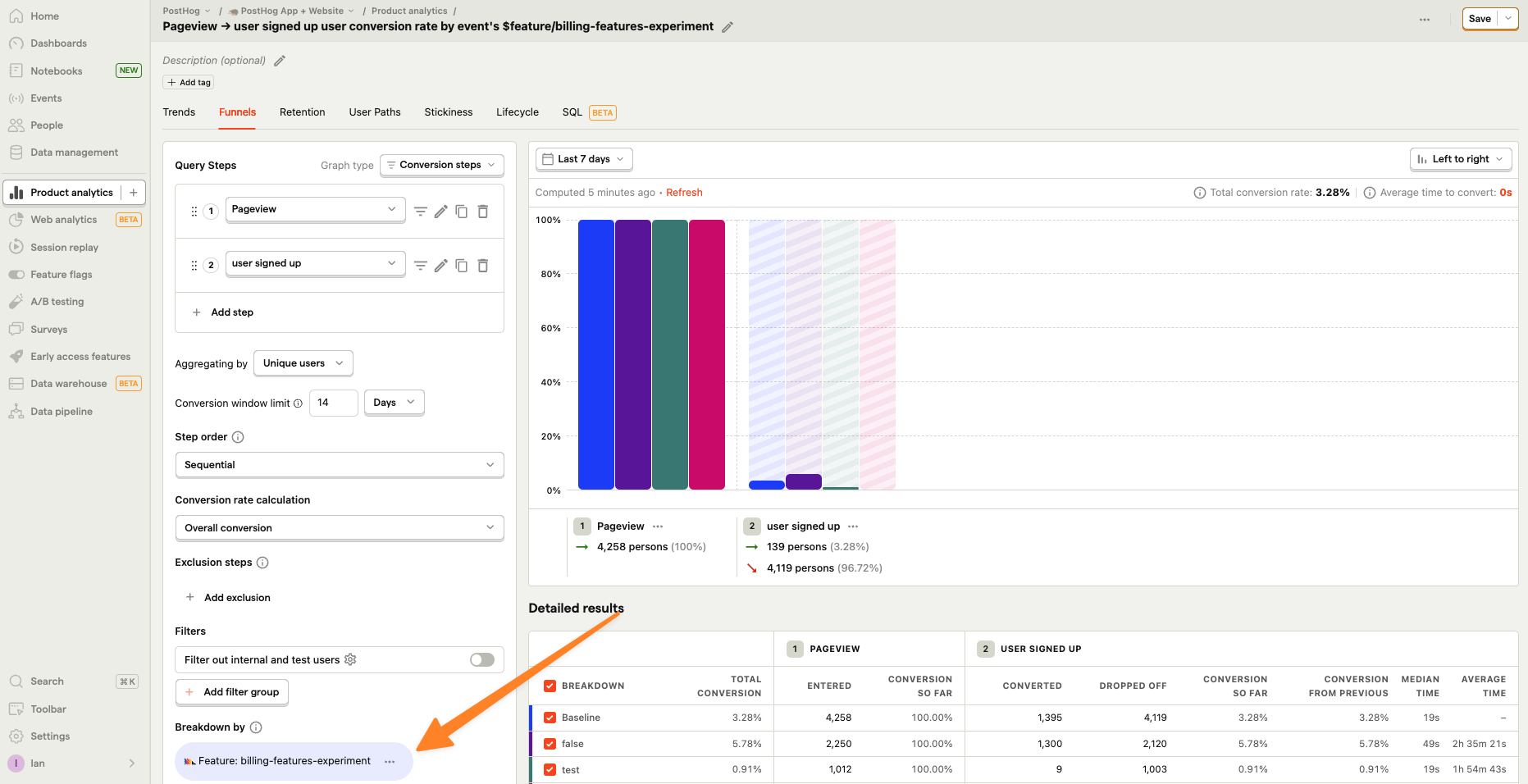Click the pink Pageview funnel bar

(707, 354)
